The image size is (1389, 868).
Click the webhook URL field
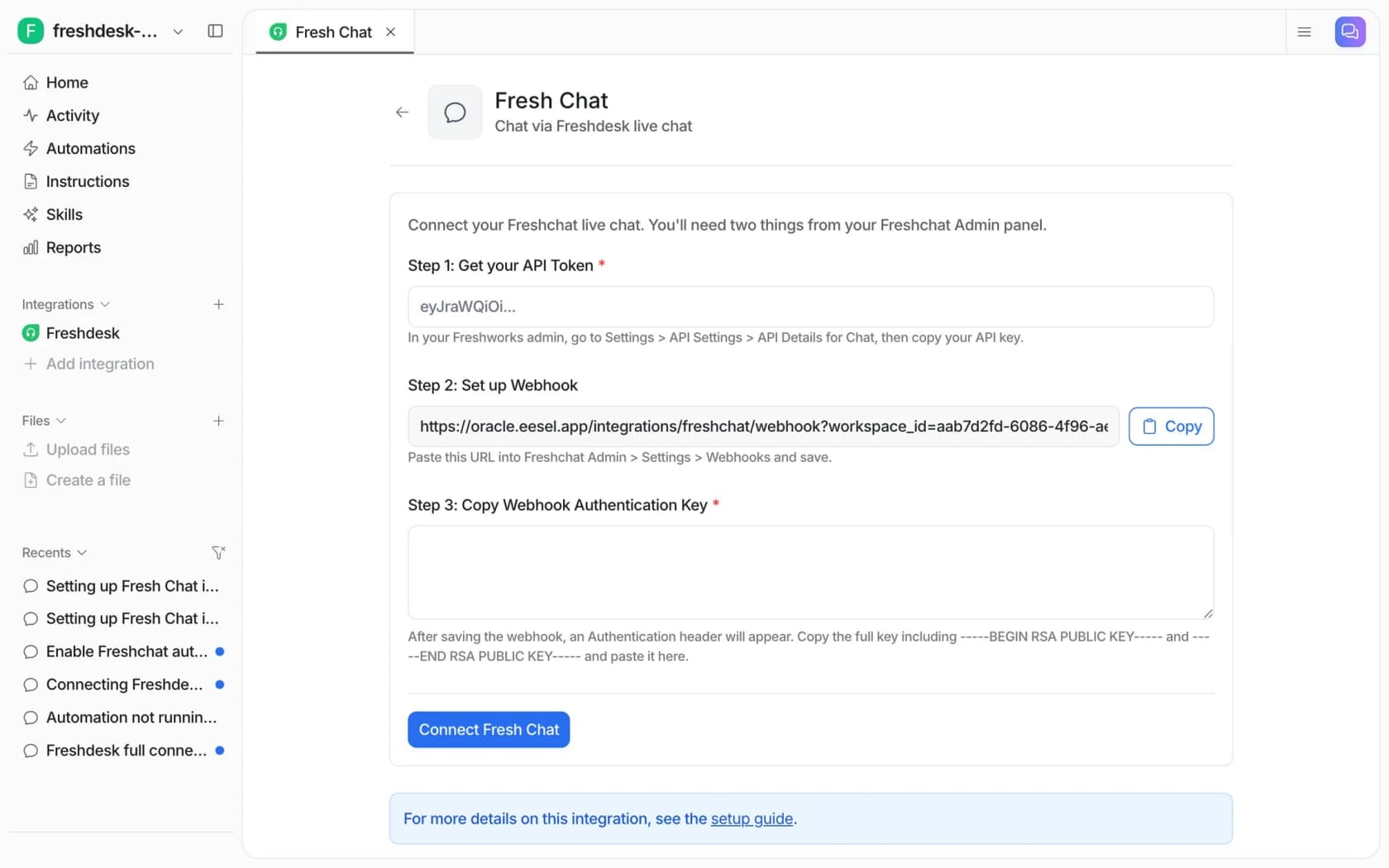(x=763, y=427)
